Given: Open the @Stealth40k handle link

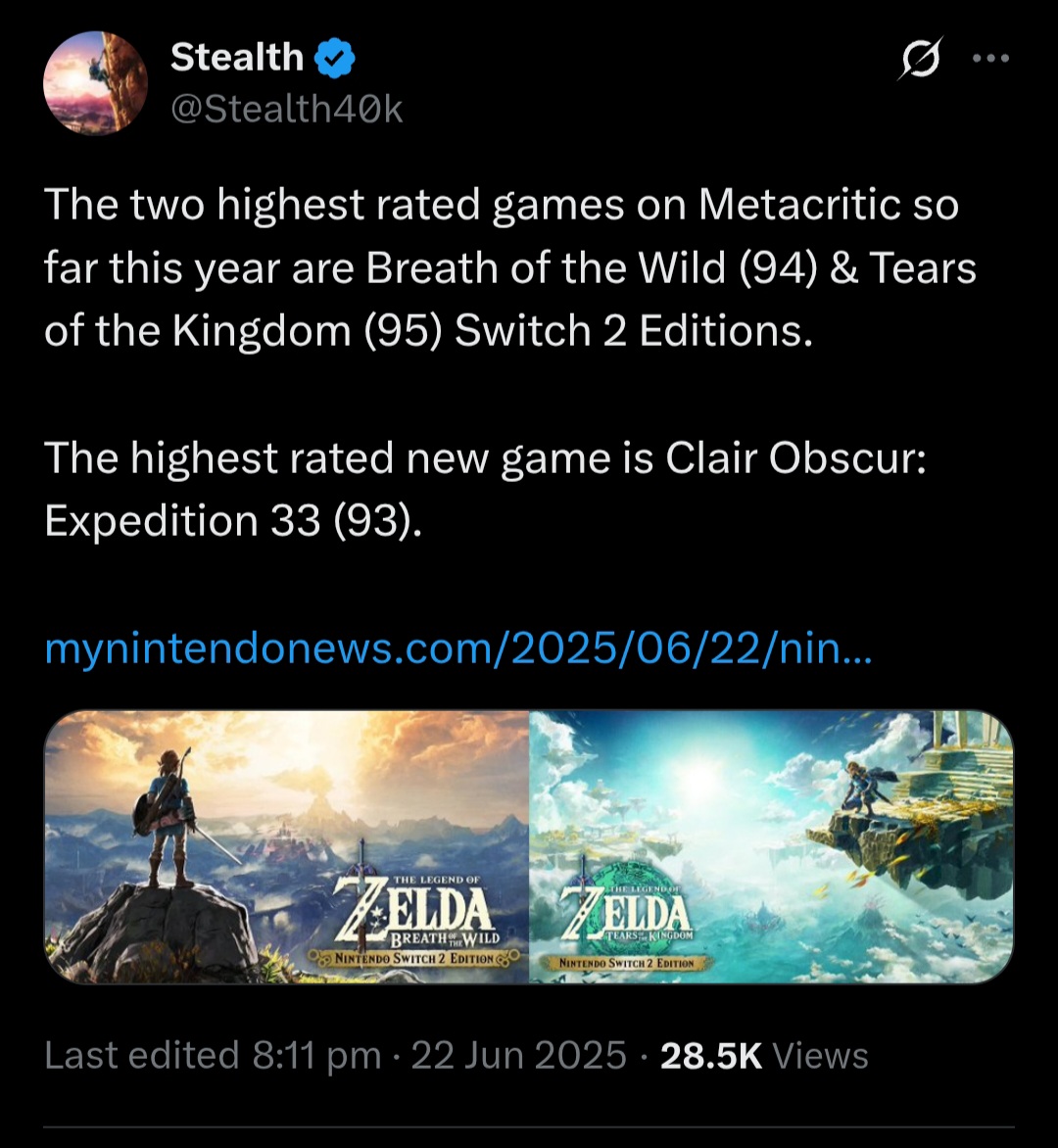Looking at the screenshot, I should pyautogui.click(x=287, y=110).
